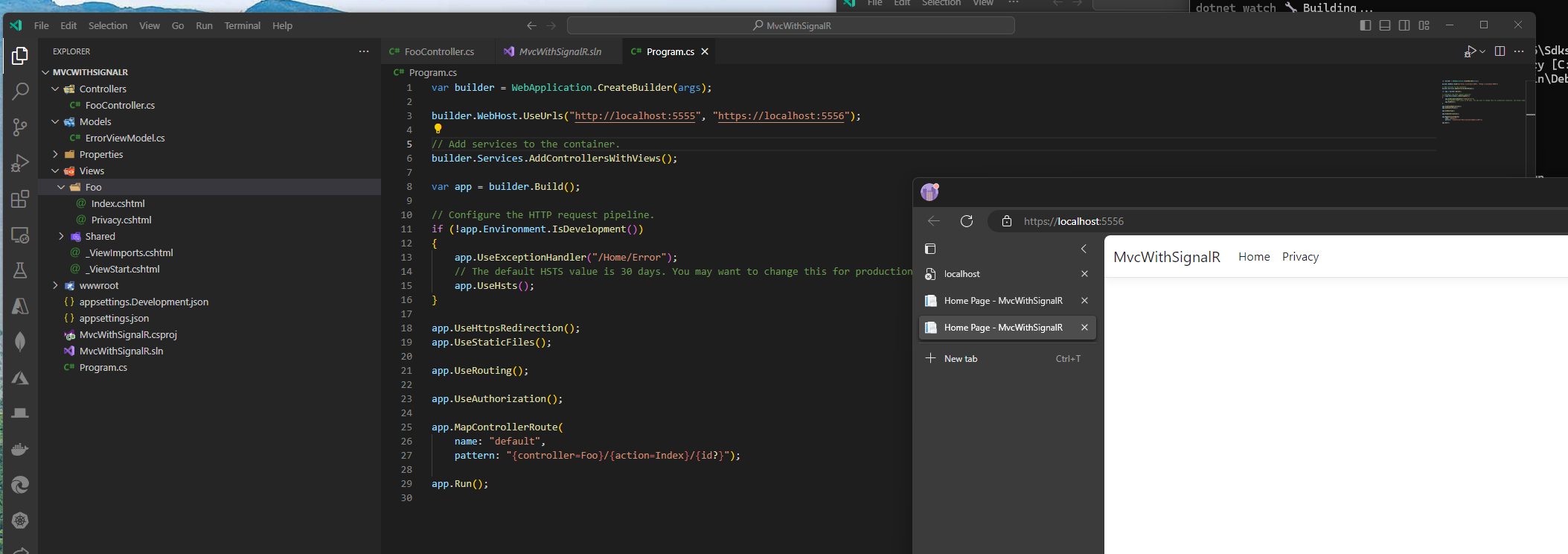This screenshot has height=554, width=1568.
Task: Toggle the secondary side bar layout button
Action: [1404, 25]
